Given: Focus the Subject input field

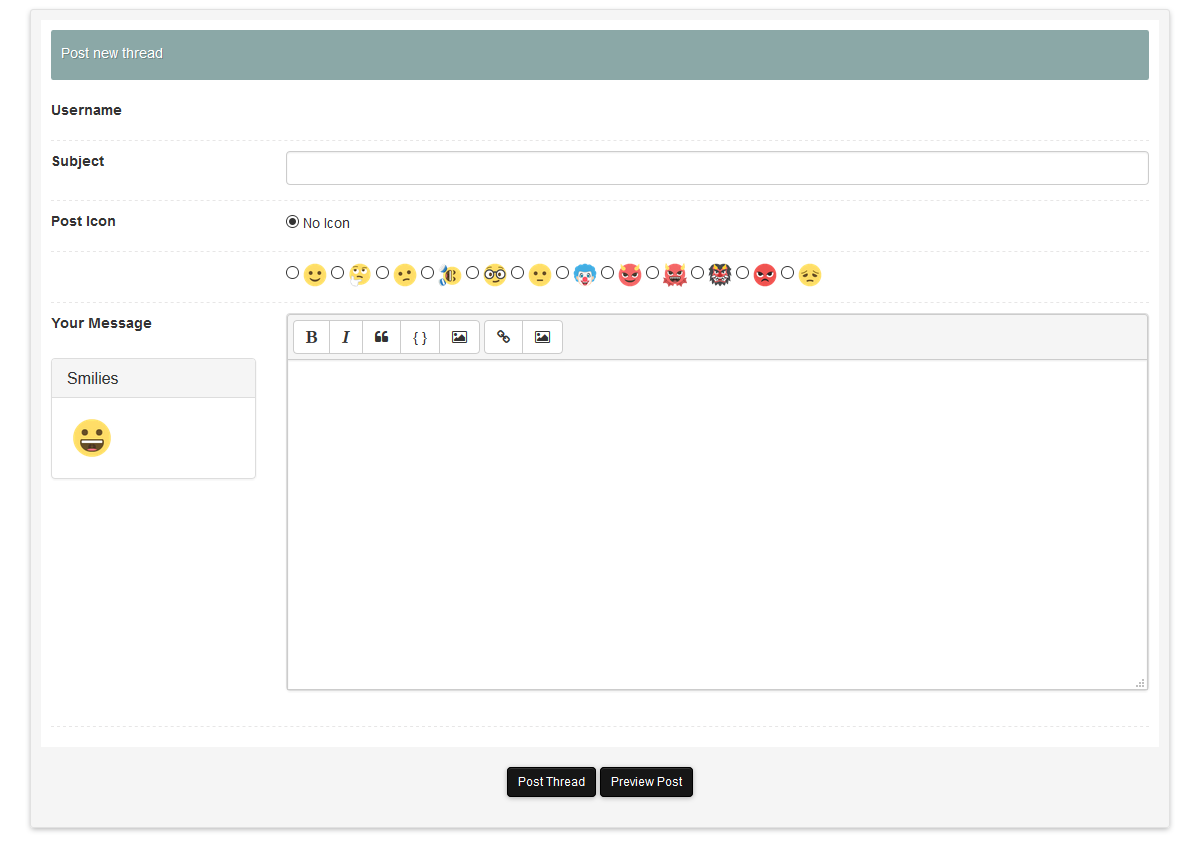Looking at the screenshot, I should coord(717,168).
